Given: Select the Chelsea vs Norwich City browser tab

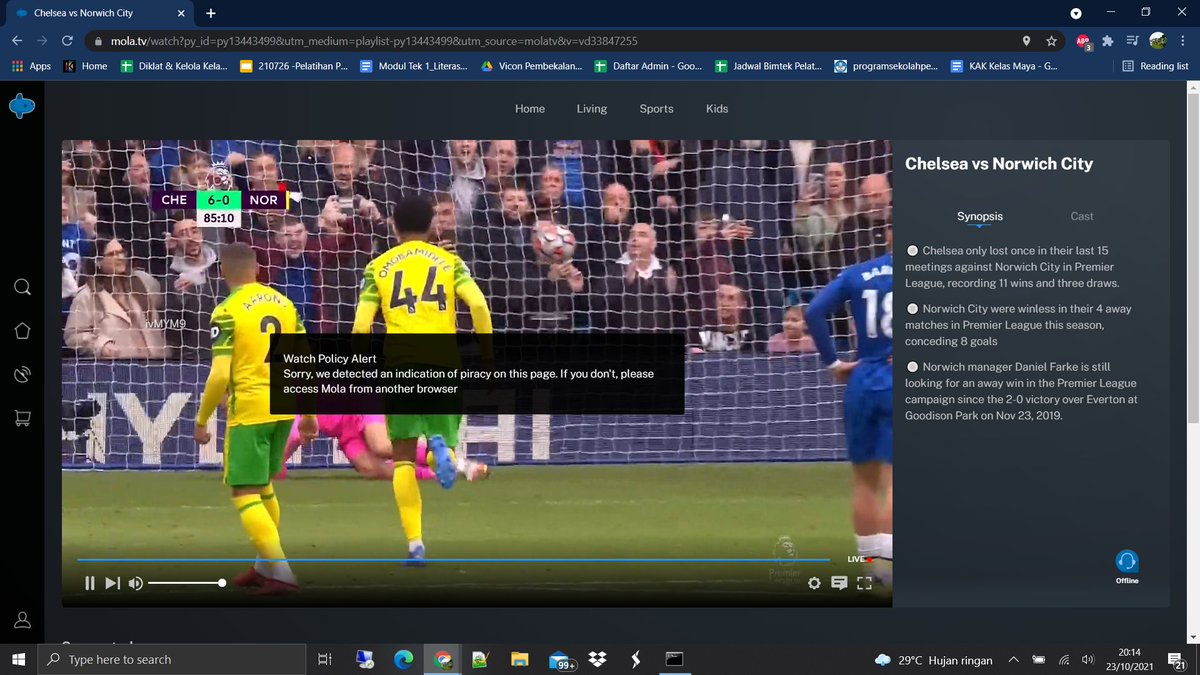Looking at the screenshot, I should (98, 13).
